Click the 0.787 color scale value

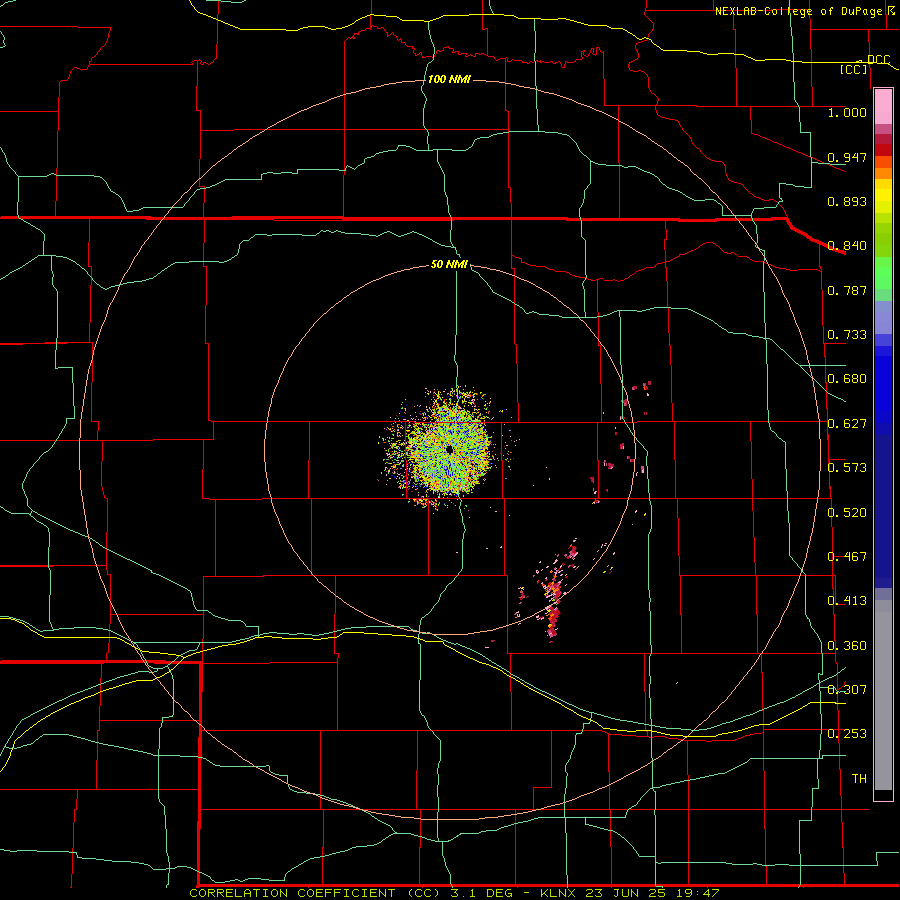click(x=847, y=290)
